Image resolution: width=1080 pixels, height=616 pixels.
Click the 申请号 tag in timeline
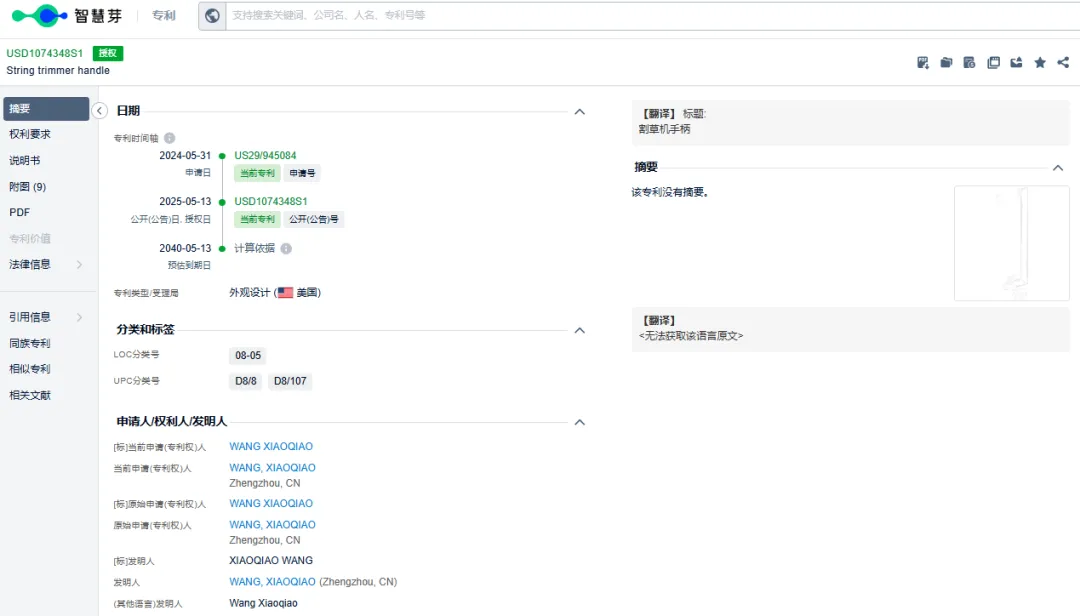[x=302, y=173]
